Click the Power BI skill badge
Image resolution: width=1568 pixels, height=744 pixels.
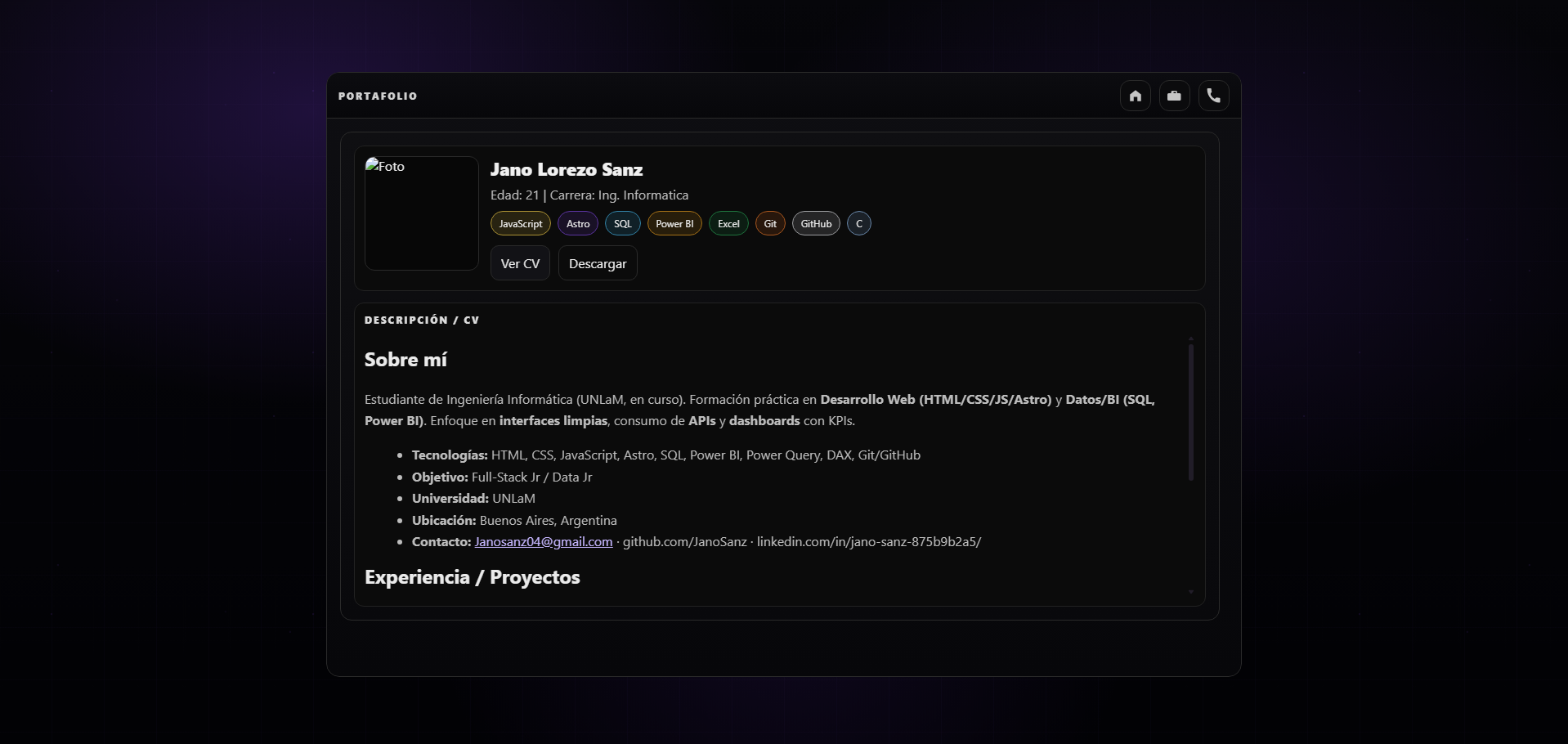click(674, 224)
